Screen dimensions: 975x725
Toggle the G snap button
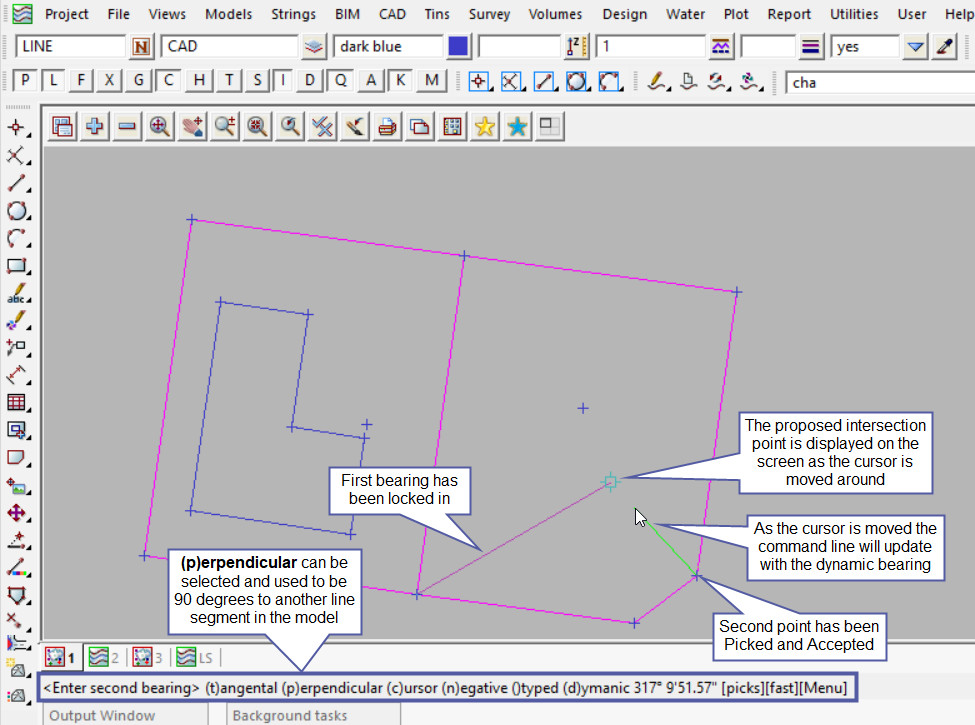[x=139, y=81]
